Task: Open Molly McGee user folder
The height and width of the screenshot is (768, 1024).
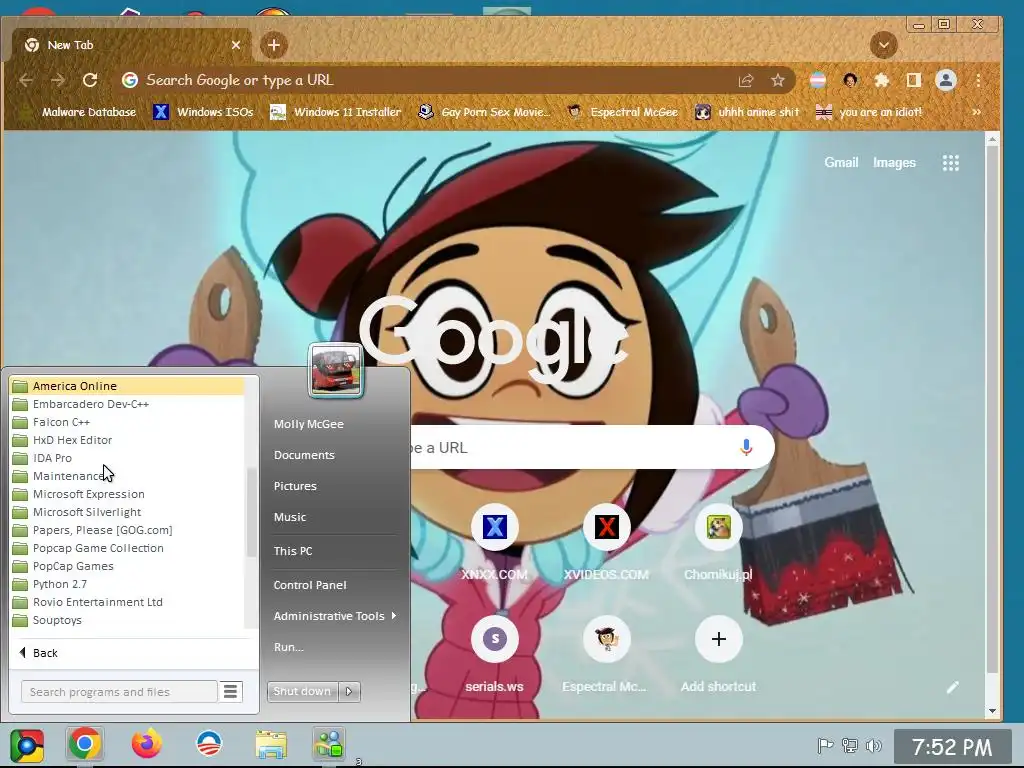Action: 308,424
